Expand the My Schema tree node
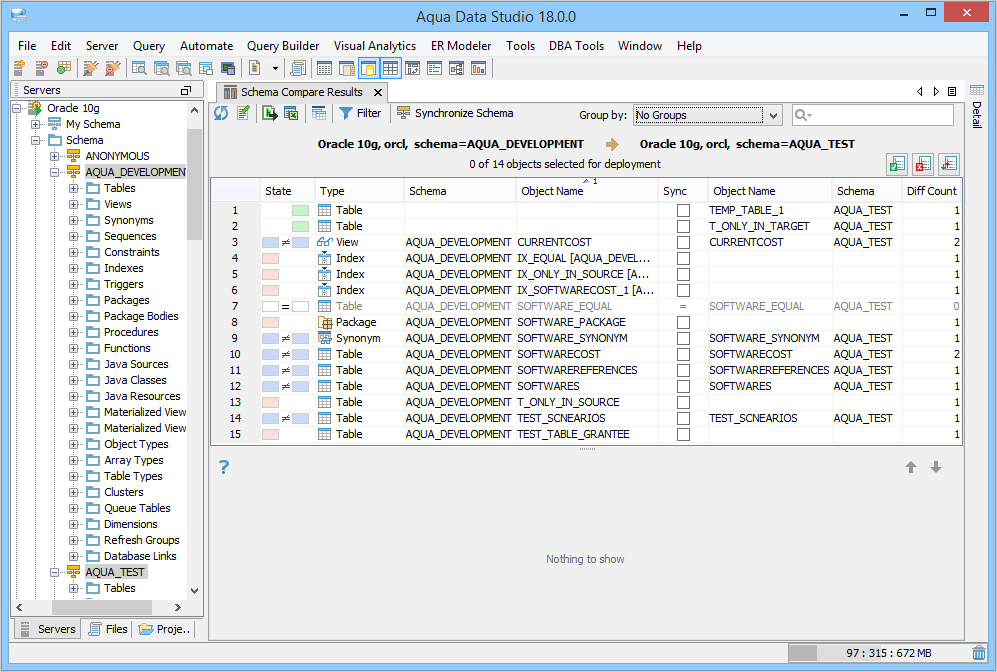Image resolution: width=997 pixels, height=672 pixels. pos(36,124)
